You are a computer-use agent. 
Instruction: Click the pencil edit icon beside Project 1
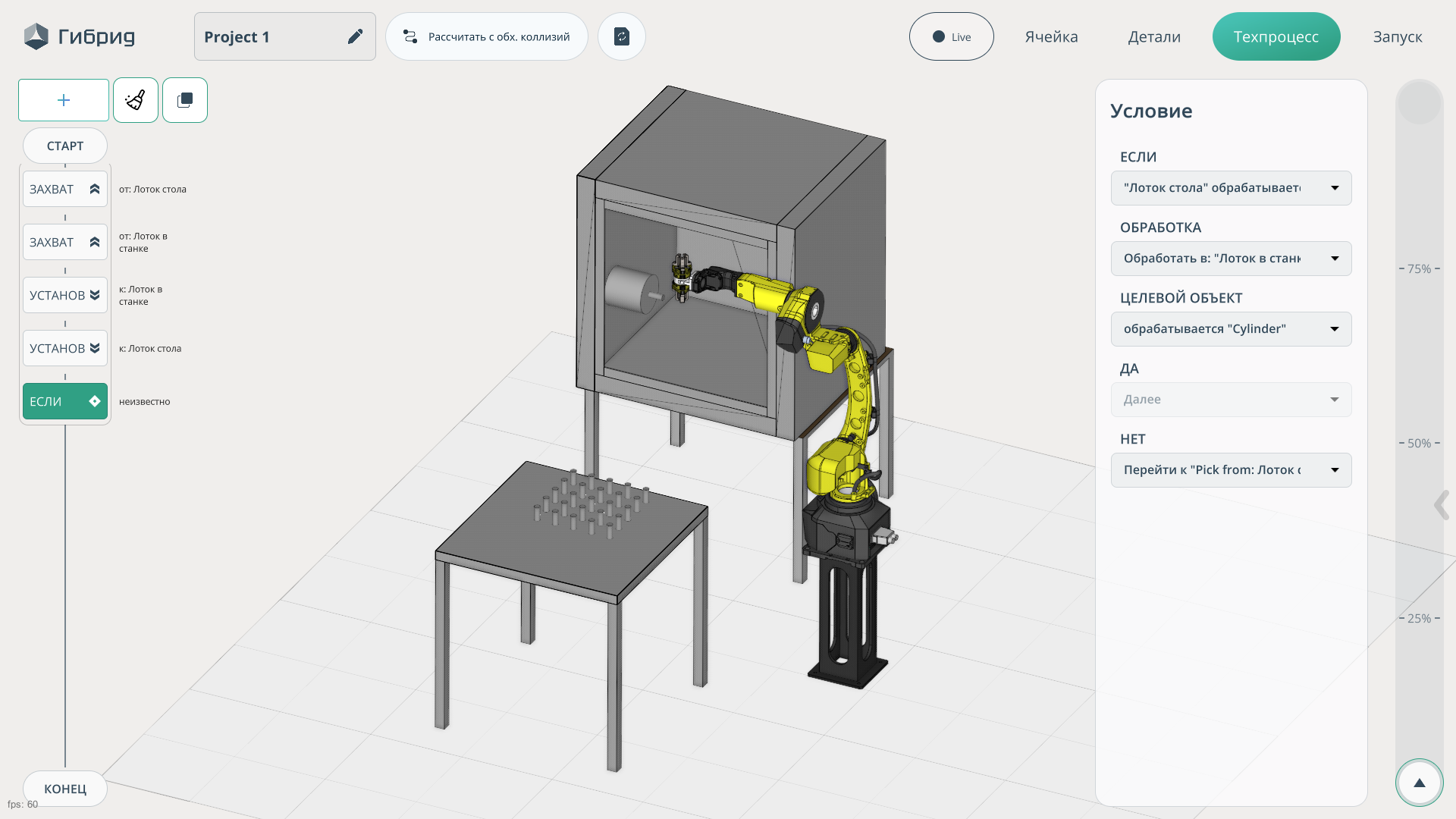click(x=355, y=36)
